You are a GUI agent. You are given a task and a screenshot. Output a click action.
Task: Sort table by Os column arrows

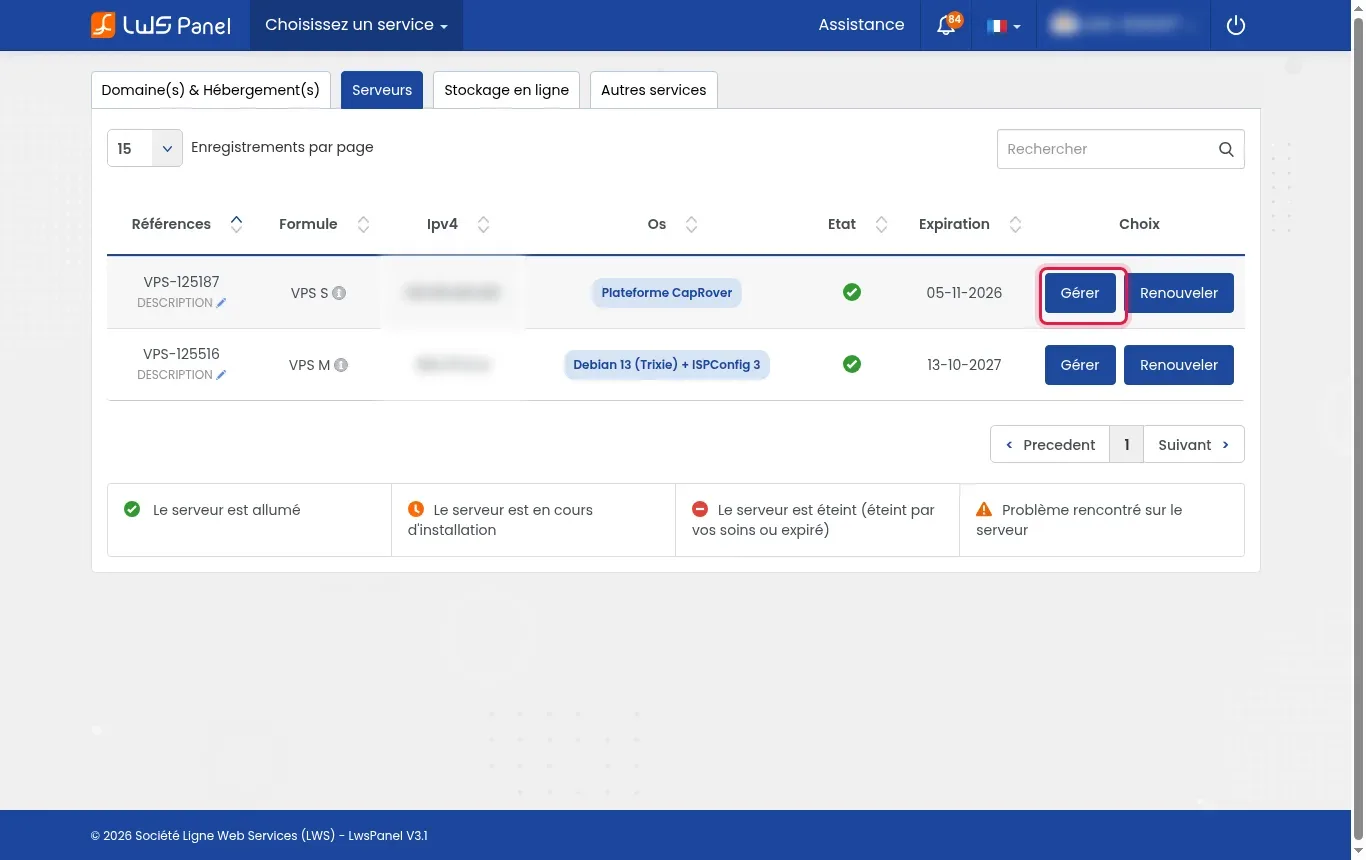691,224
